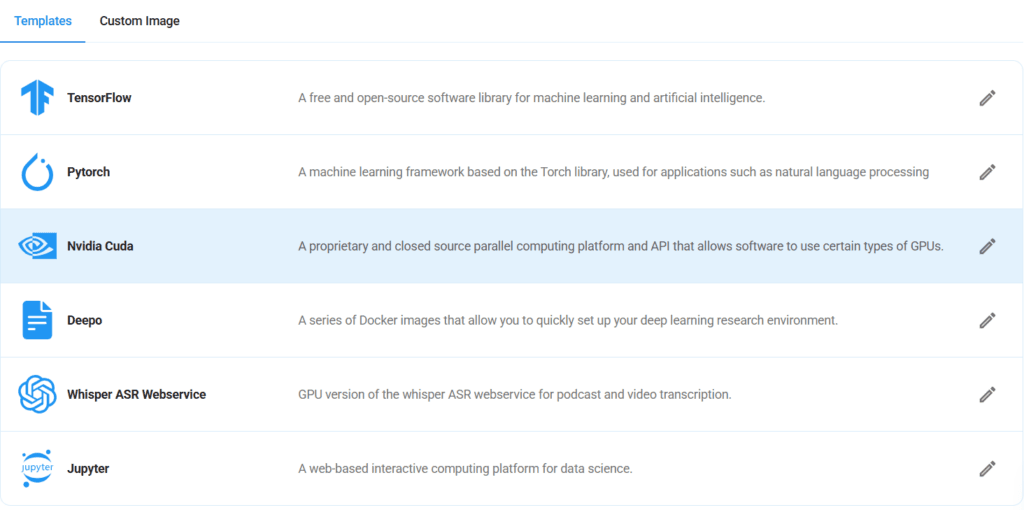Screen dimensions: 1024x510
Task: Edit the TensorFlow template with pencil icon
Action: point(987,98)
